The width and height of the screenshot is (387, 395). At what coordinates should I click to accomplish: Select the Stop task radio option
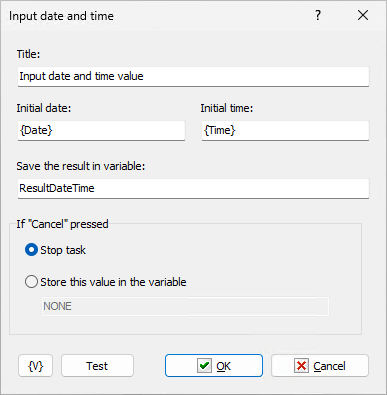point(31,250)
